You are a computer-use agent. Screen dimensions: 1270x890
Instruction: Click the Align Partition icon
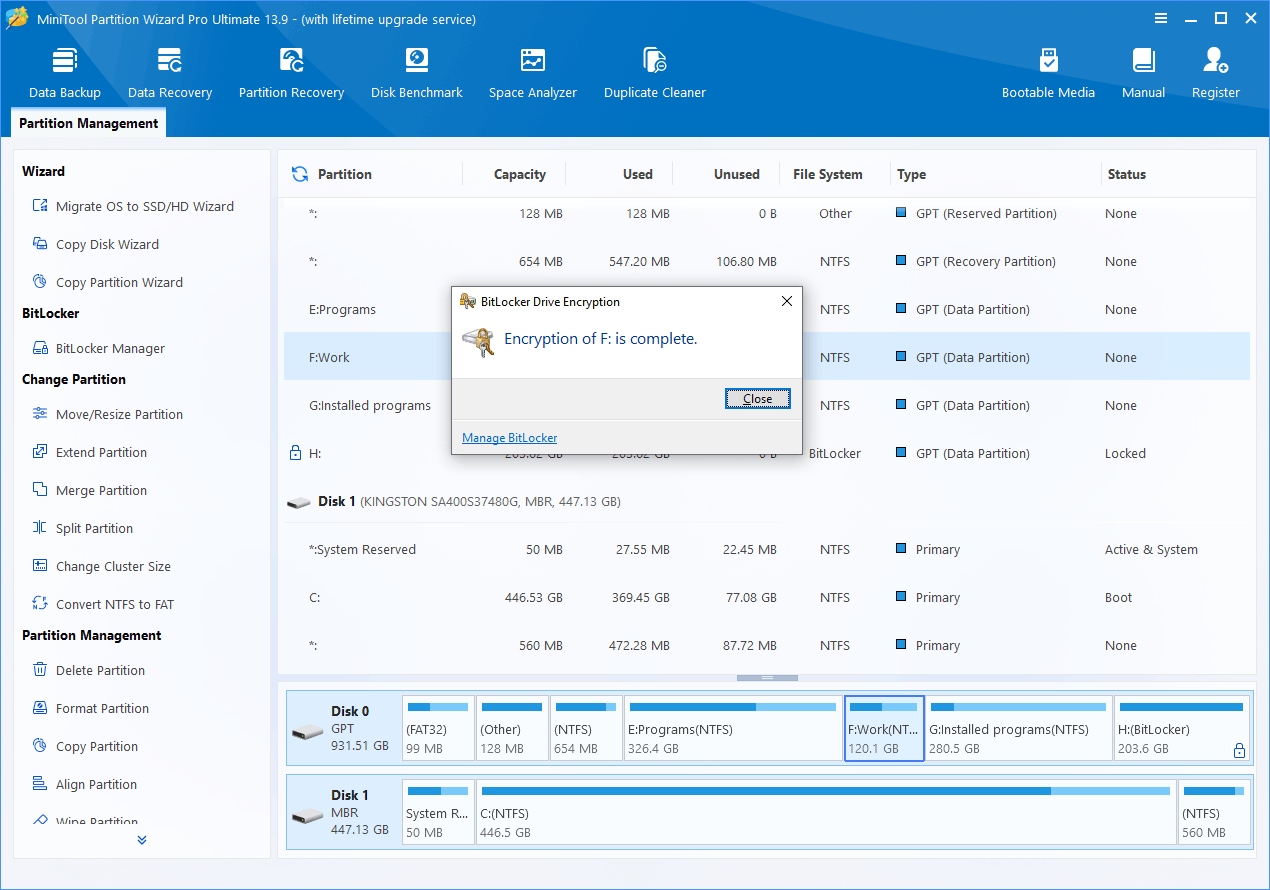(40, 784)
